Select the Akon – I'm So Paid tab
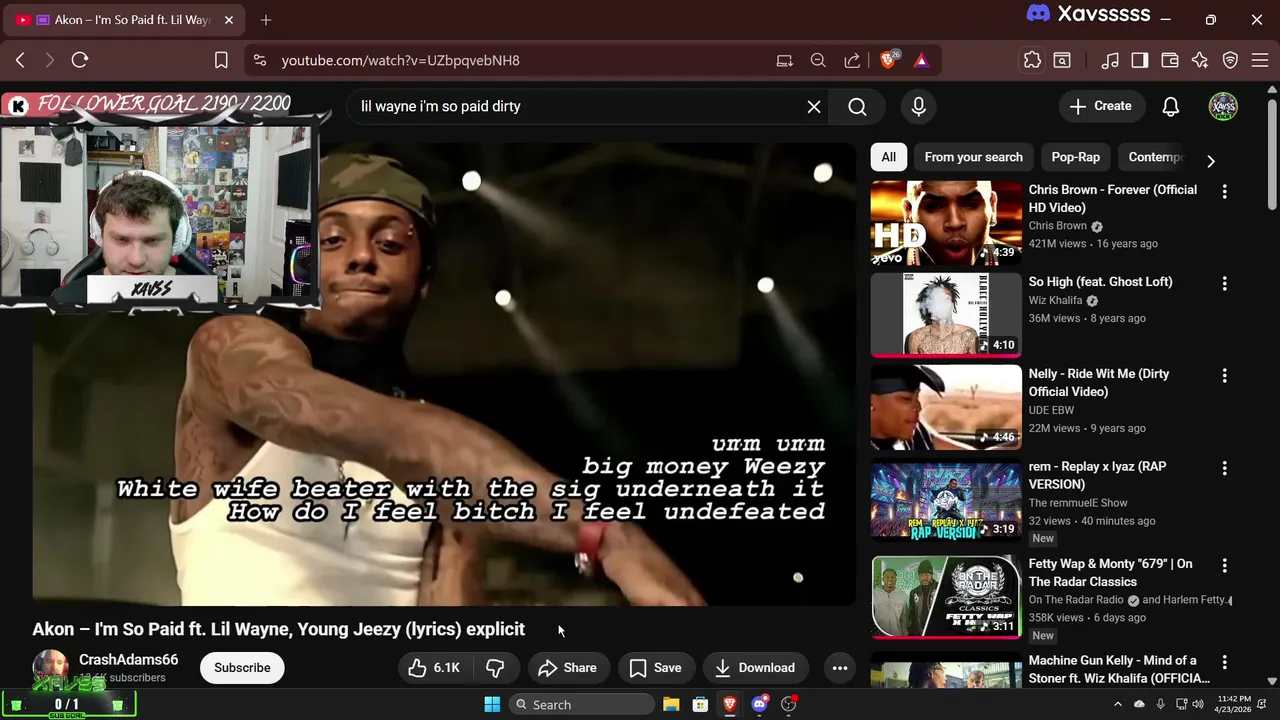The height and width of the screenshot is (720, 1280). (x=125, y=19)
